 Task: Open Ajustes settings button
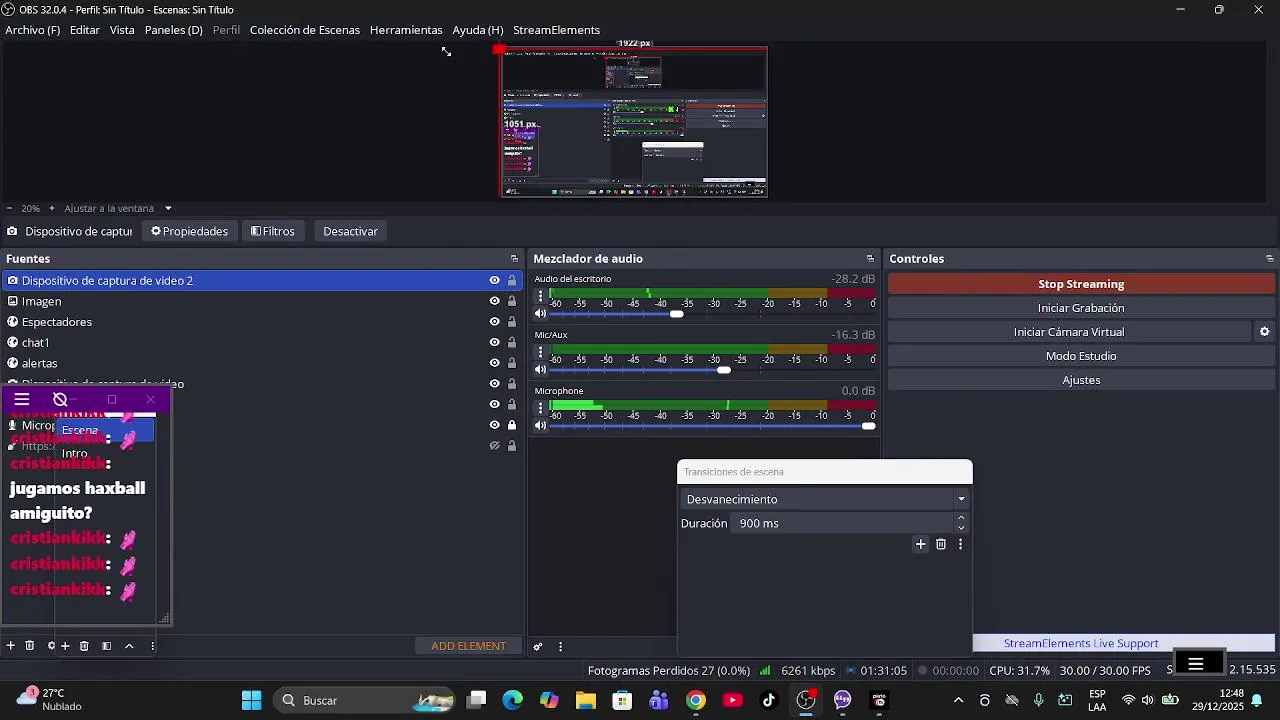[1081, 380]
